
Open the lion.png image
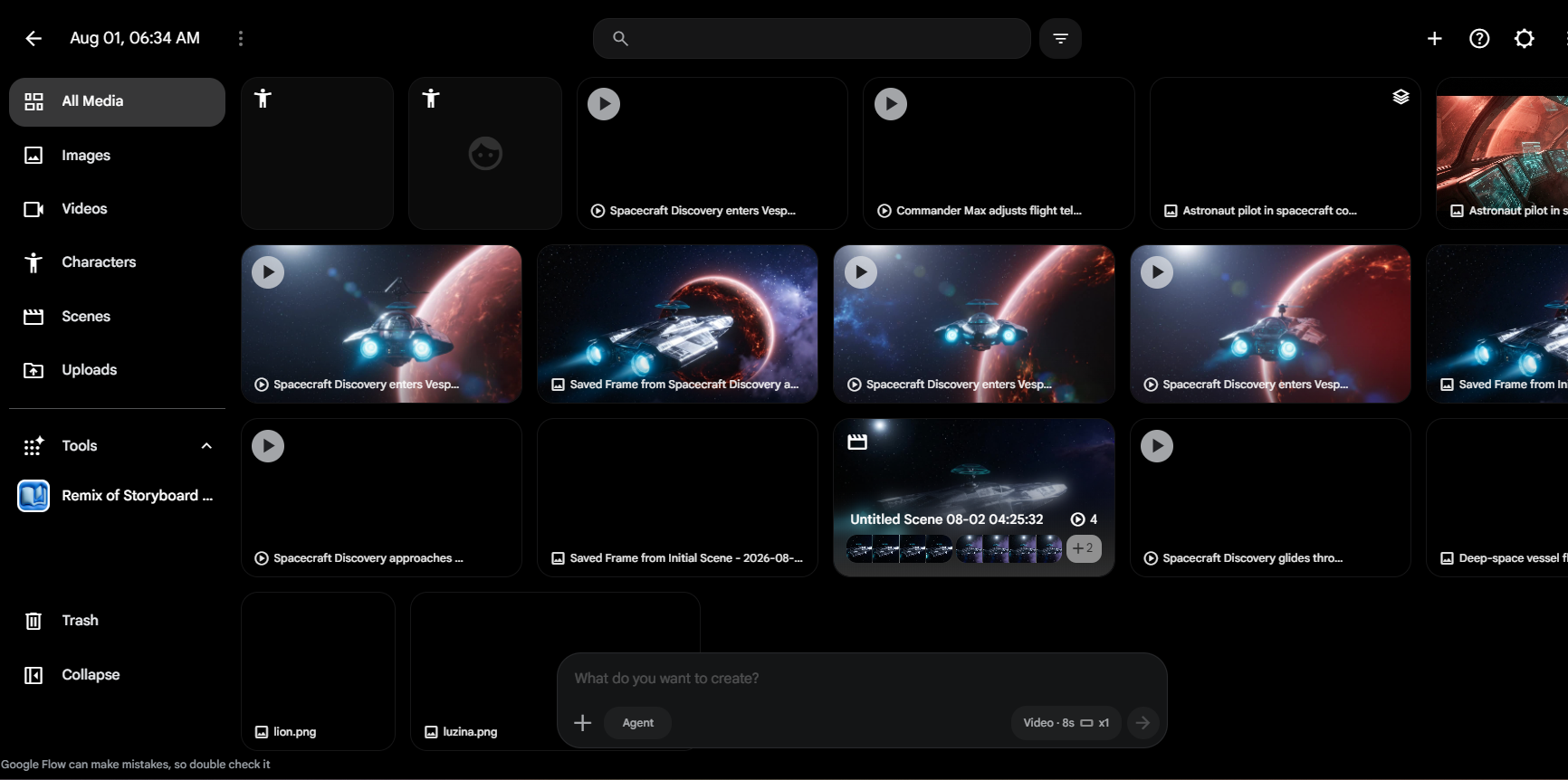point(318,671)
